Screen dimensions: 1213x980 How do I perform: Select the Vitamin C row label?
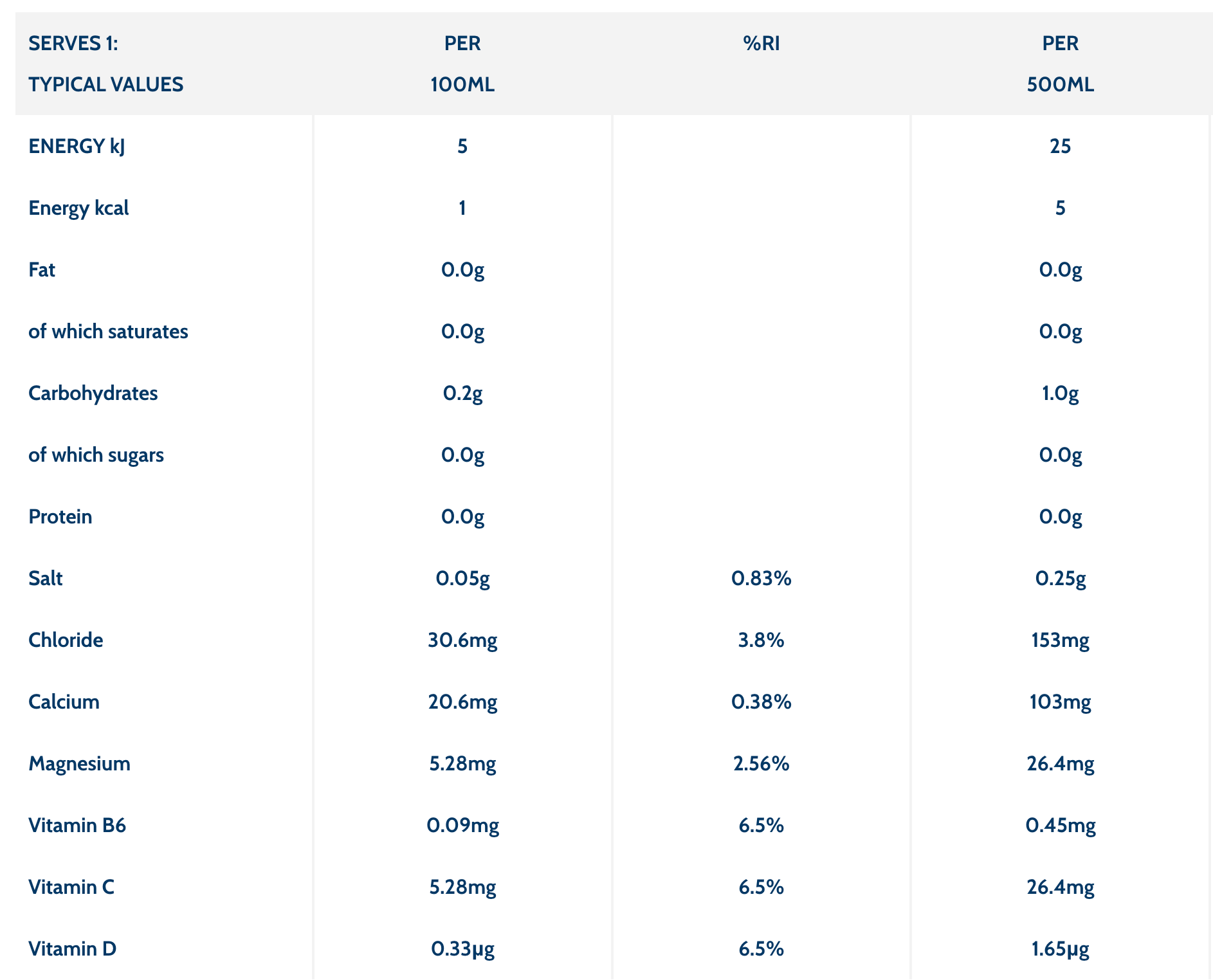[71, 887]
